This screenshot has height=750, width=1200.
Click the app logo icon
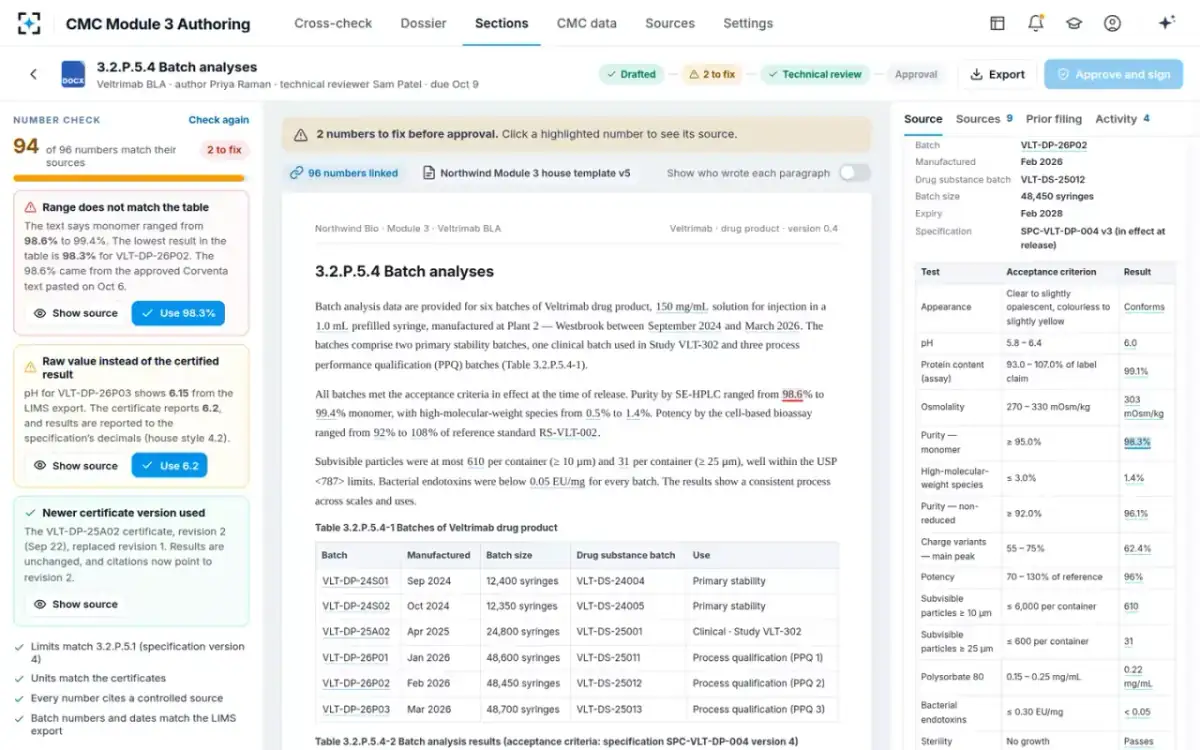pyautogui.click(x=29, y=23)
